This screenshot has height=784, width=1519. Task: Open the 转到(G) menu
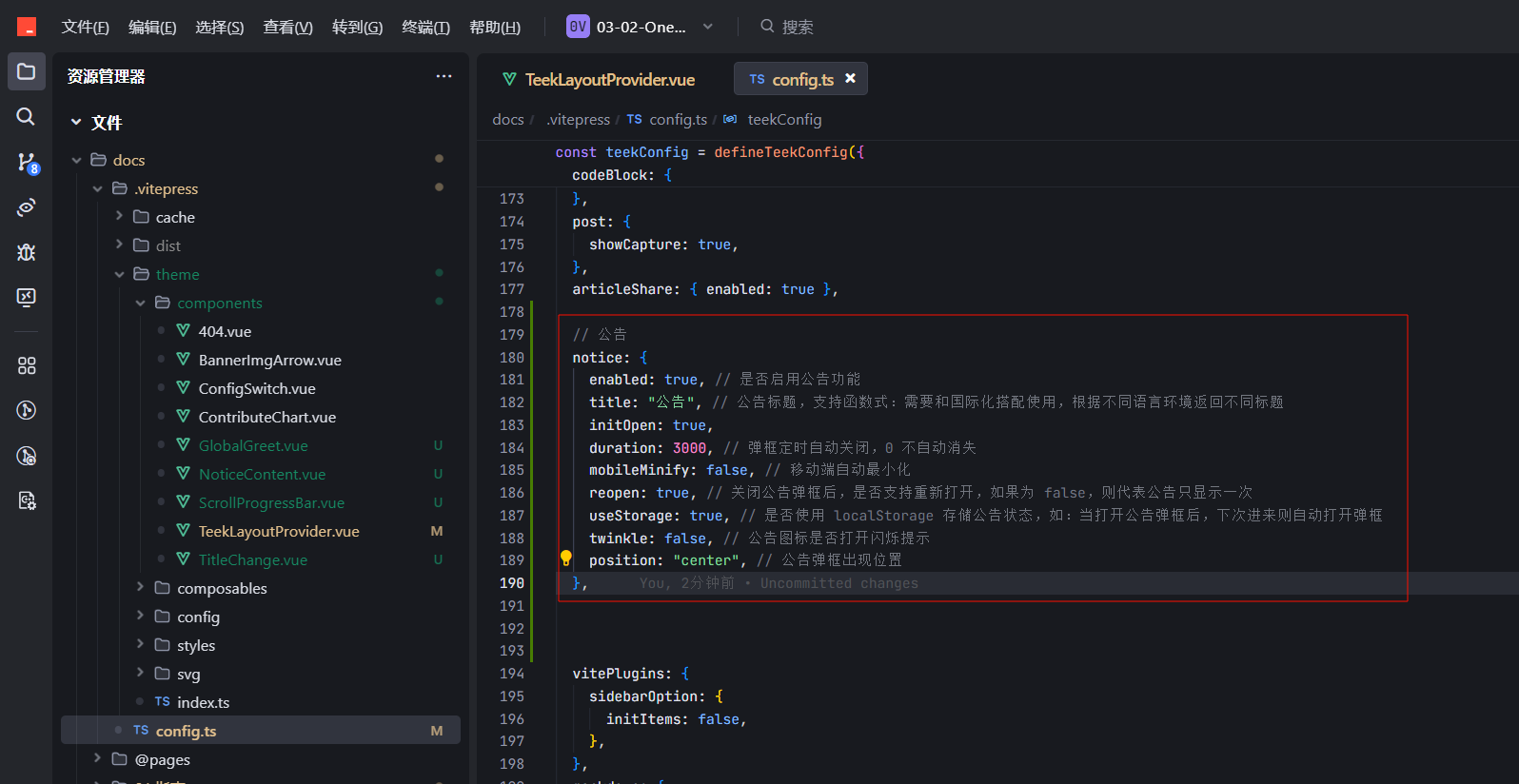pos(358,27)
